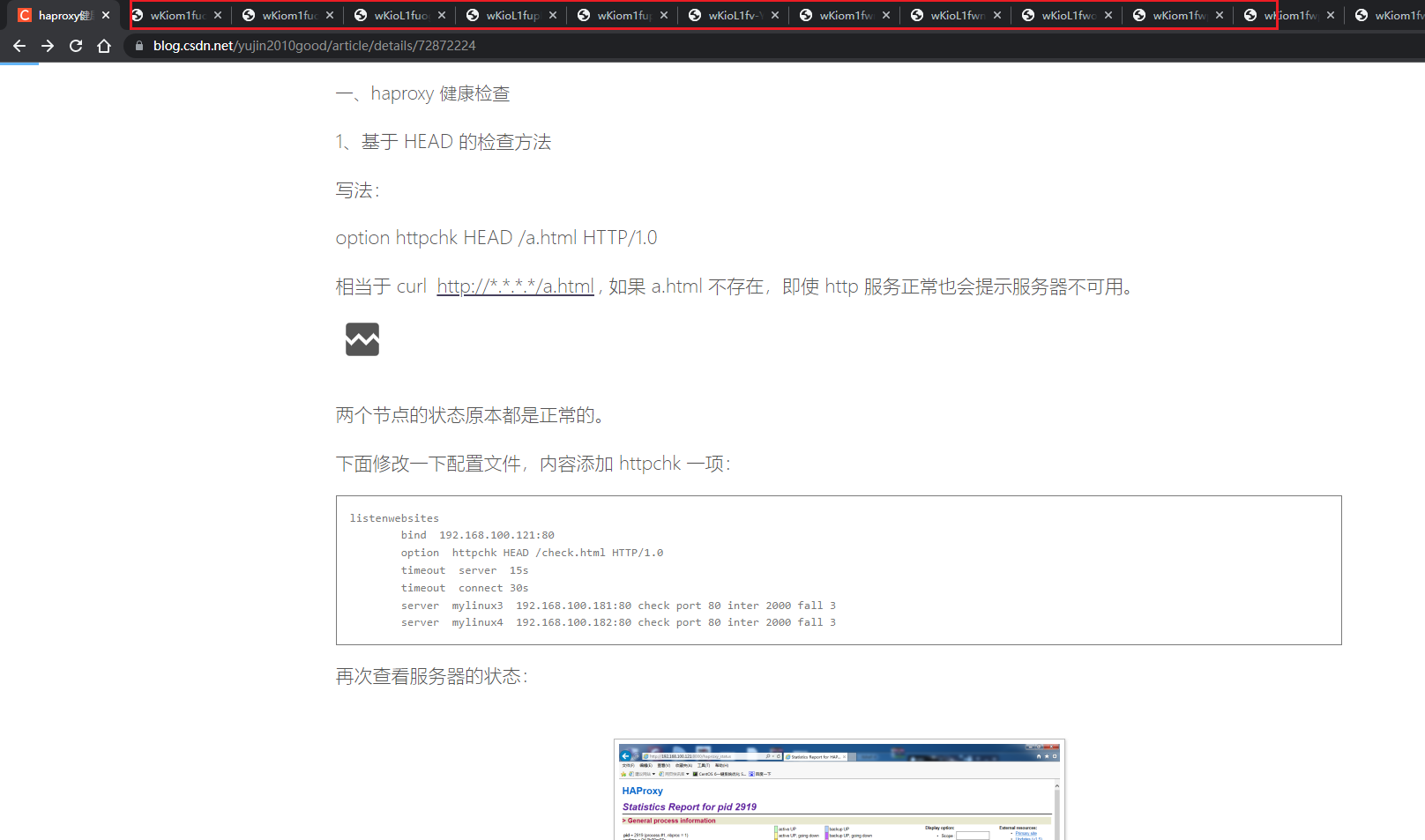The image size is (1425, 840).
Task: Click the 'bind 192.168.100.121:80' code line
Action: [477, 535]
